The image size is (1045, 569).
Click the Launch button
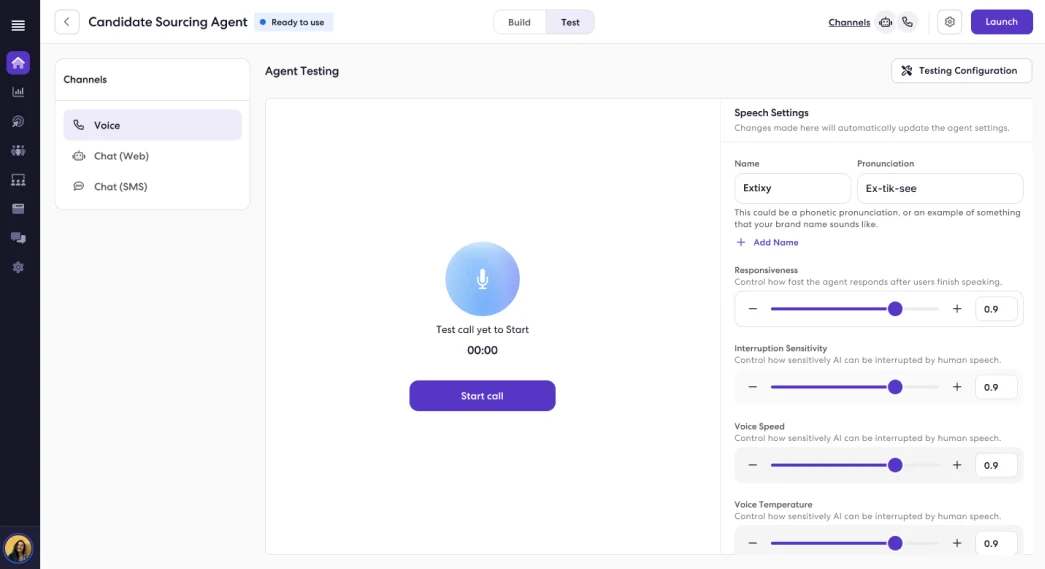[x=1002, y=22]
